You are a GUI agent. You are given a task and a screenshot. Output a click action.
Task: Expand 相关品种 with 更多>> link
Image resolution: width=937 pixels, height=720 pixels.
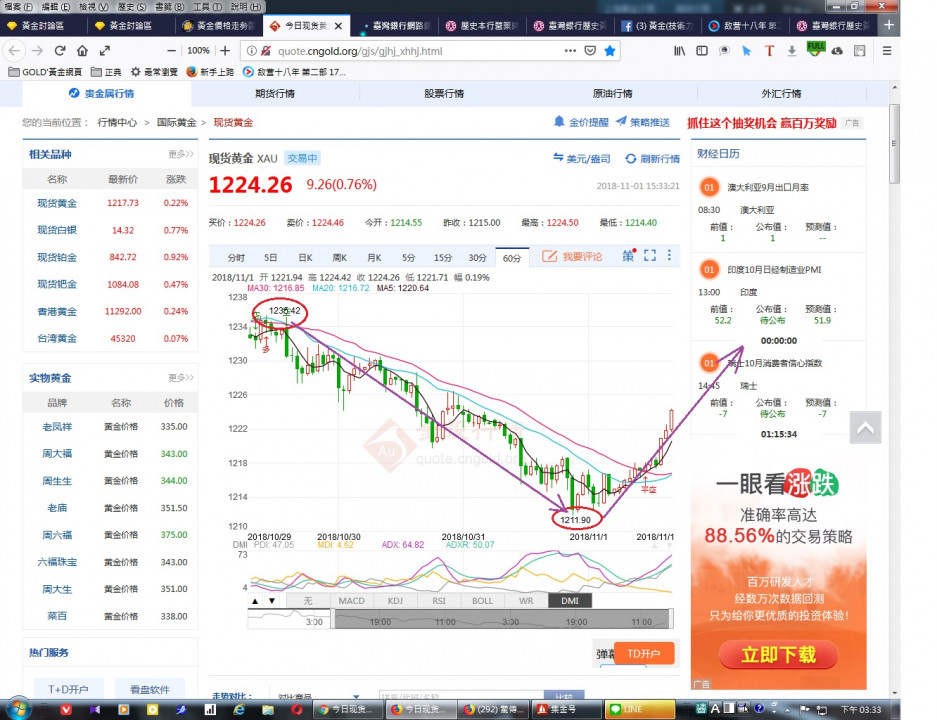180,154
